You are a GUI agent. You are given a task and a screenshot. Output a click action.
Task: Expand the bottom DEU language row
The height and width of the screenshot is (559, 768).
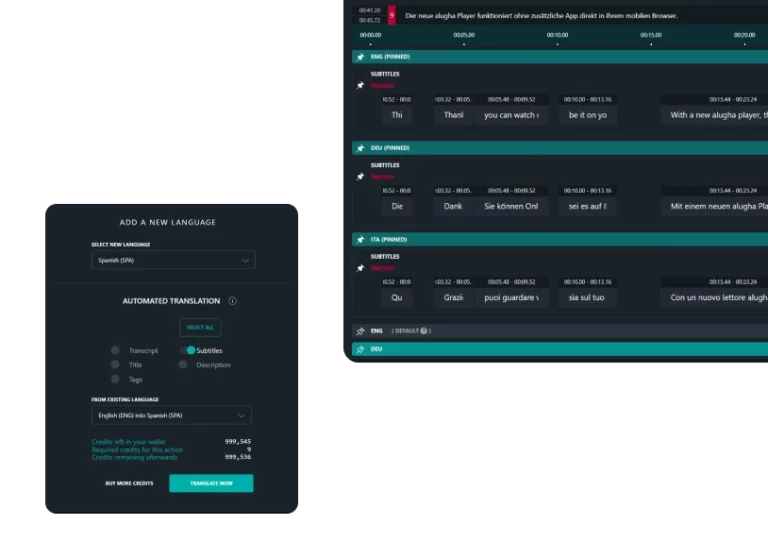[x=560, y=350]
